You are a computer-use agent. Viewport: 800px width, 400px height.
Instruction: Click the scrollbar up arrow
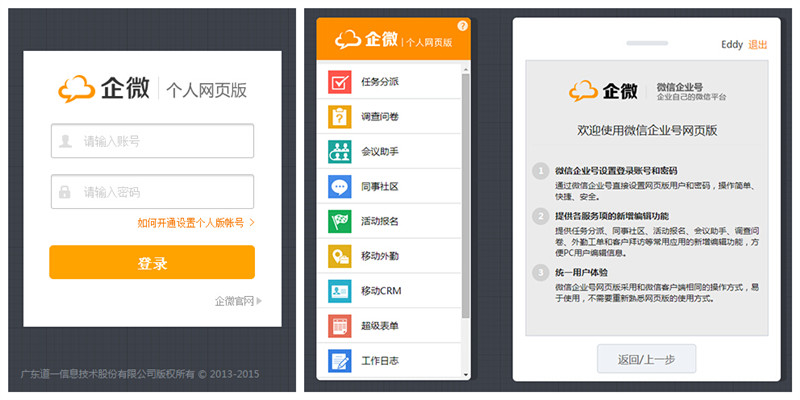465,69
